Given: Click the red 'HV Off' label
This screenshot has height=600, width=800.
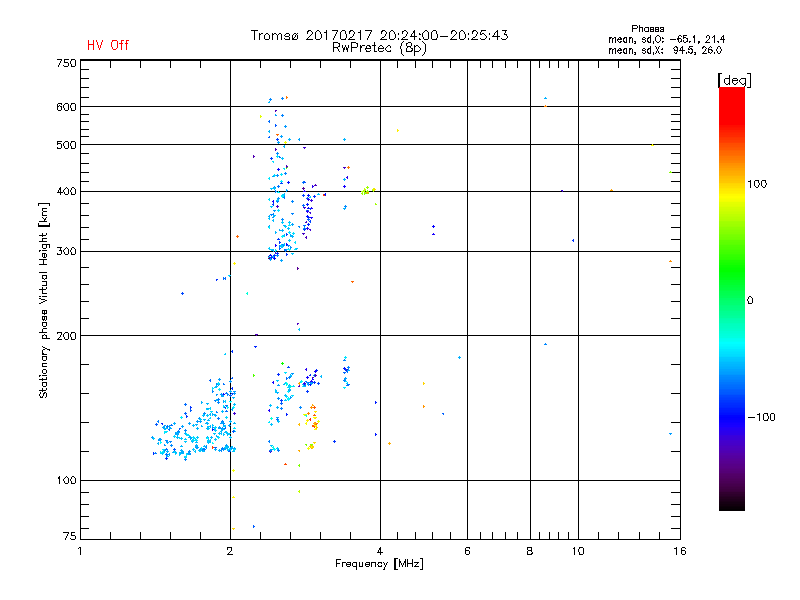Looking at the screenshot, I should 108,45.
